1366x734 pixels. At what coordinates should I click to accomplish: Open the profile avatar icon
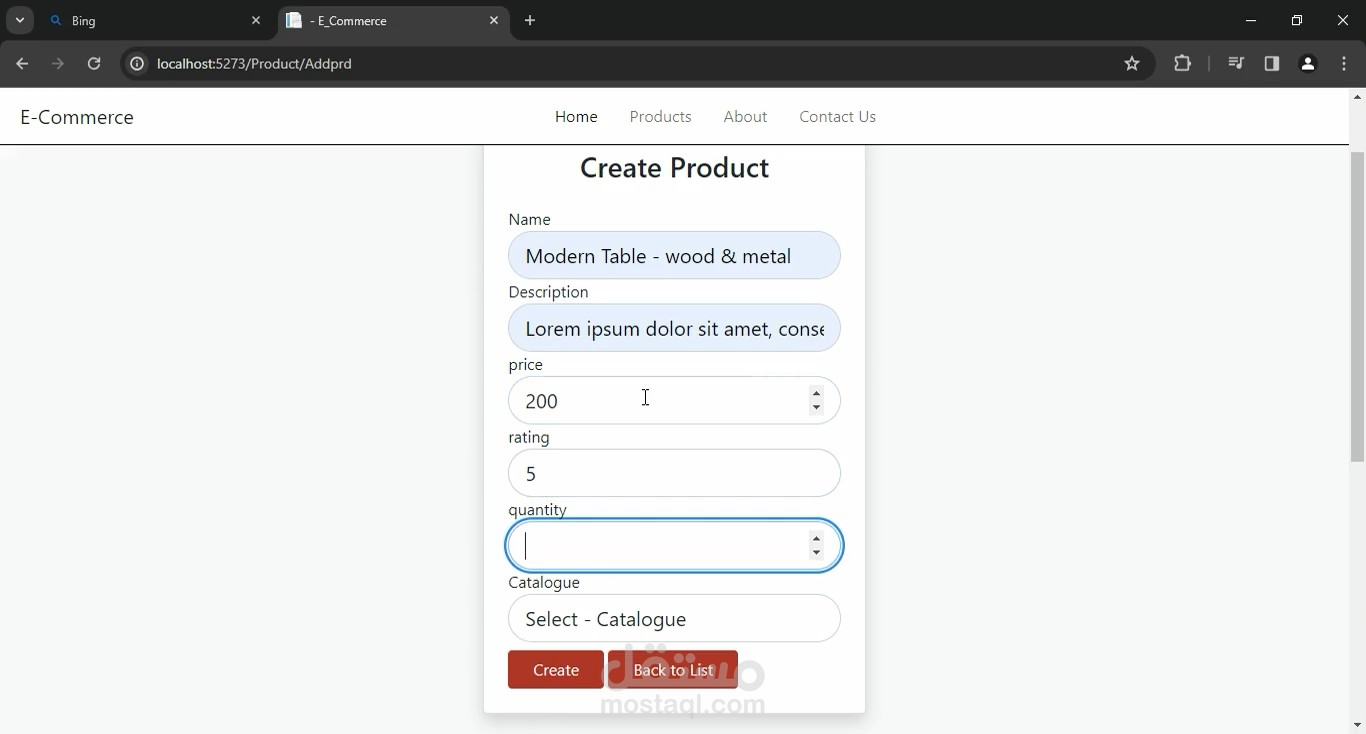tap(1308, 64)
